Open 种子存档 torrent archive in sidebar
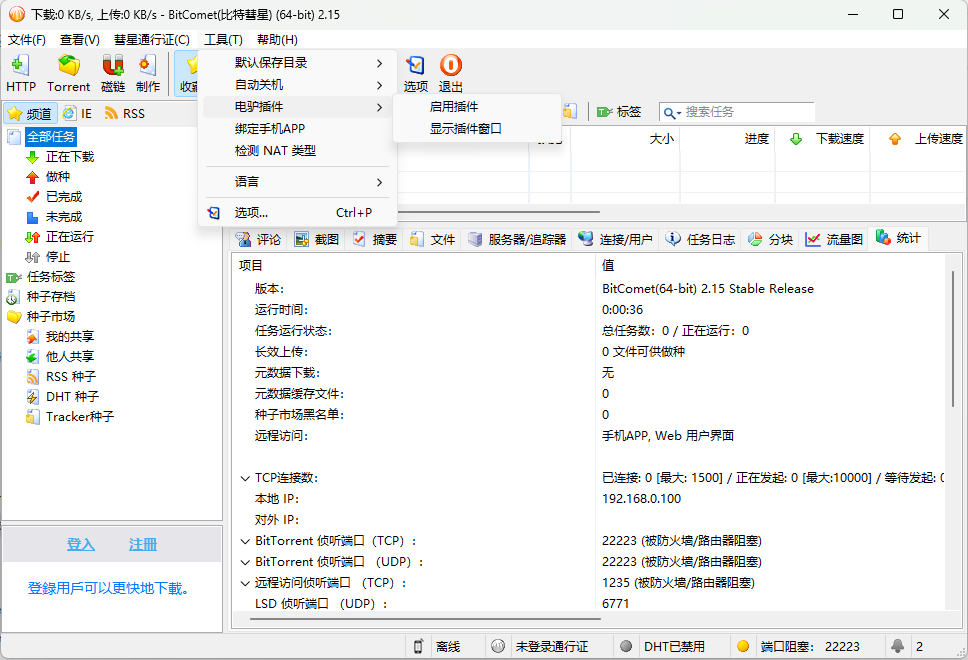 [41, 296]
